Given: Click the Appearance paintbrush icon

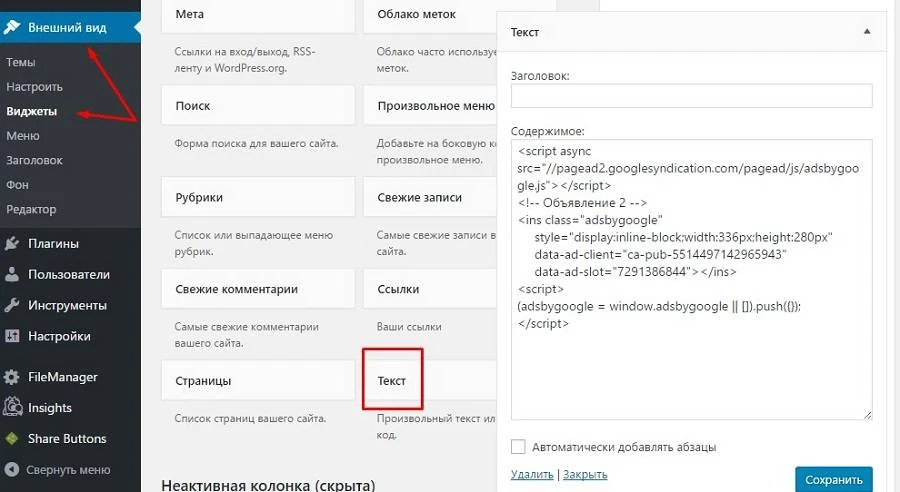Looking at the screenshot, I should 11,27.
